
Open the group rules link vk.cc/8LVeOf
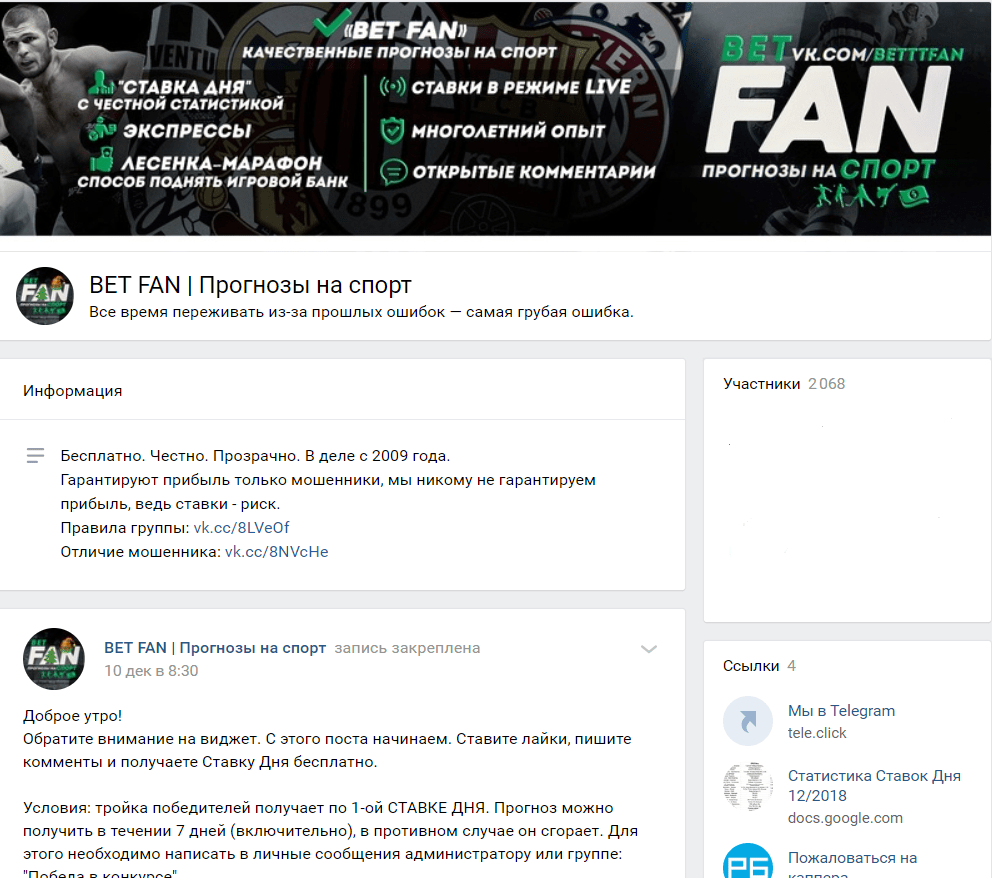click(241, 528)
